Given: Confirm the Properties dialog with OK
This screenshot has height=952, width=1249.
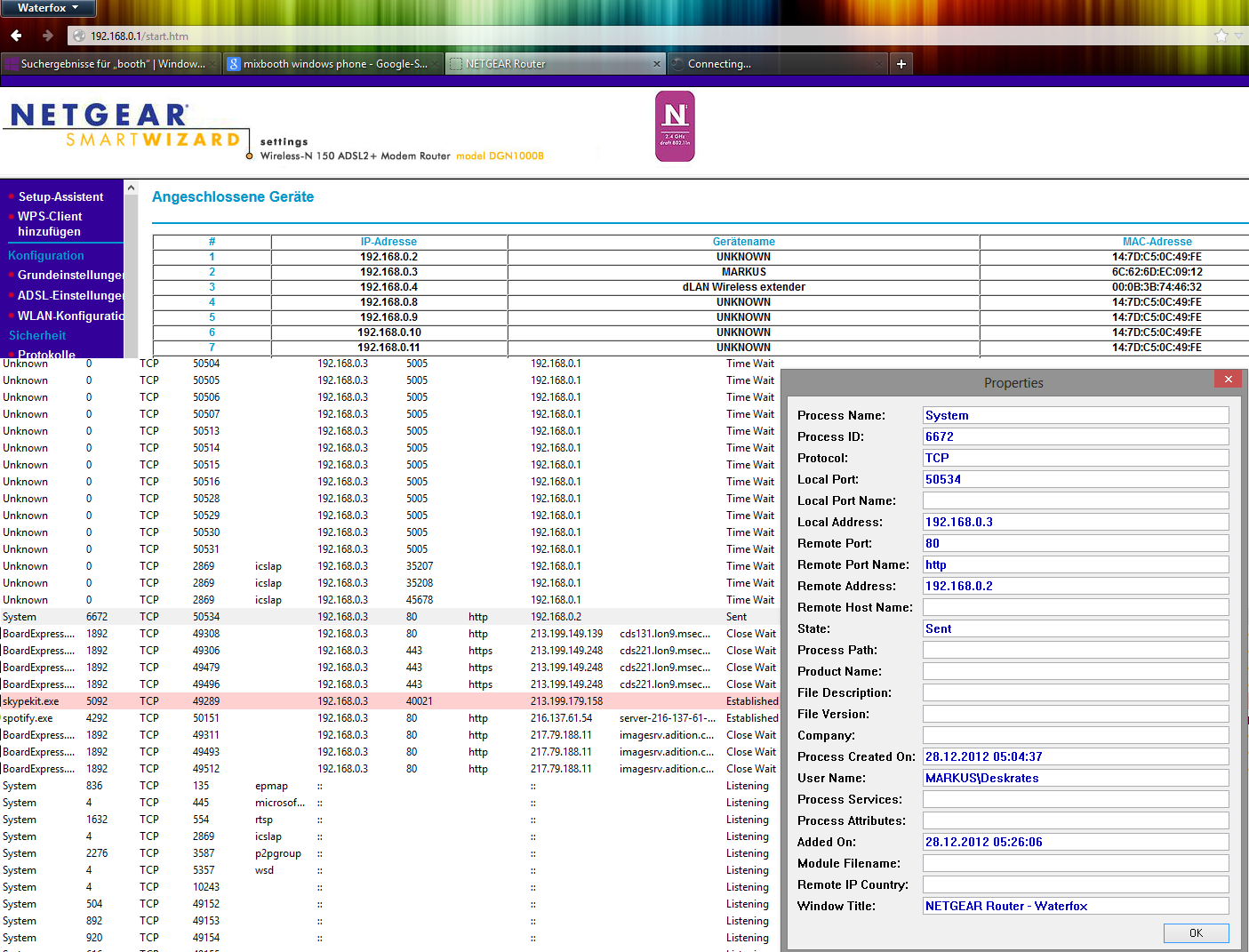Looking at the screenshot, I should coord(1196,932).
